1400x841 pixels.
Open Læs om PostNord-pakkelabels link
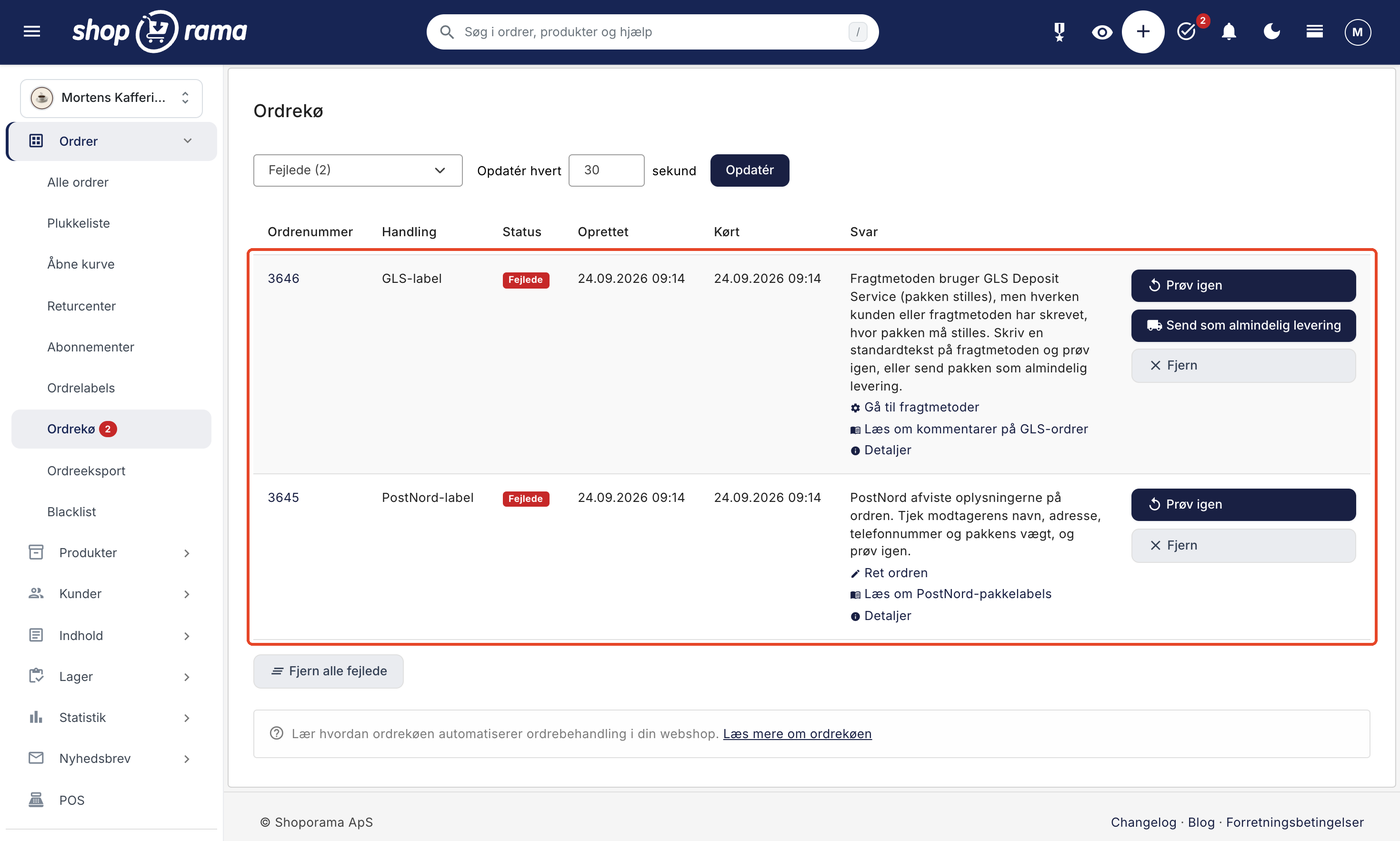951,594
